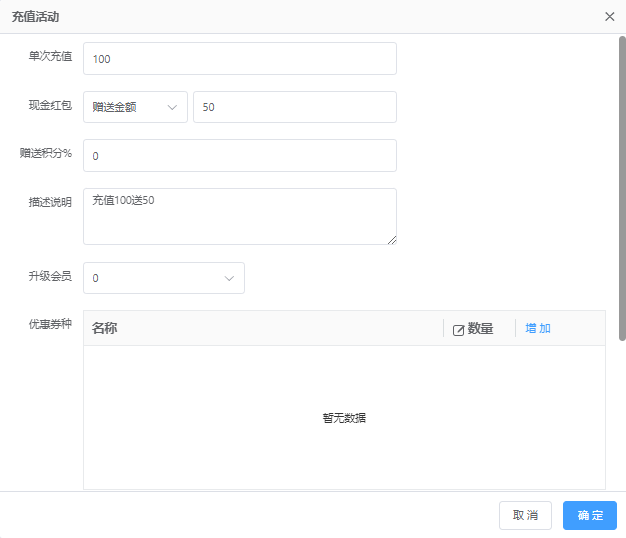Close the 充值活动 dialog with the X icon
This screenshot has width=626, height=538.
pos(610,17)
